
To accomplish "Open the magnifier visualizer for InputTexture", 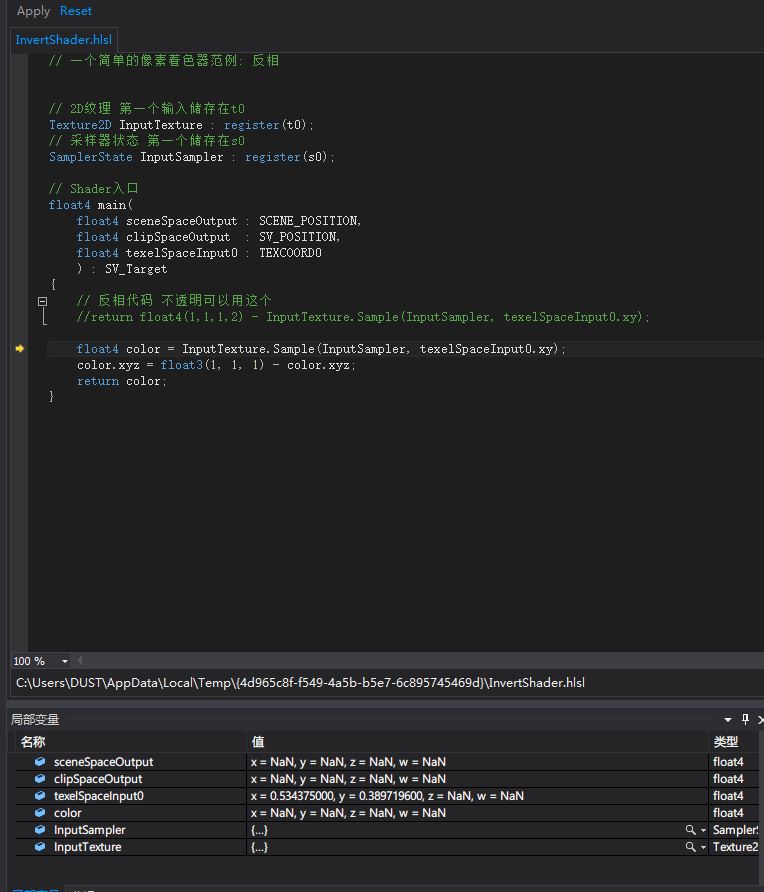I will click(691, 847).
